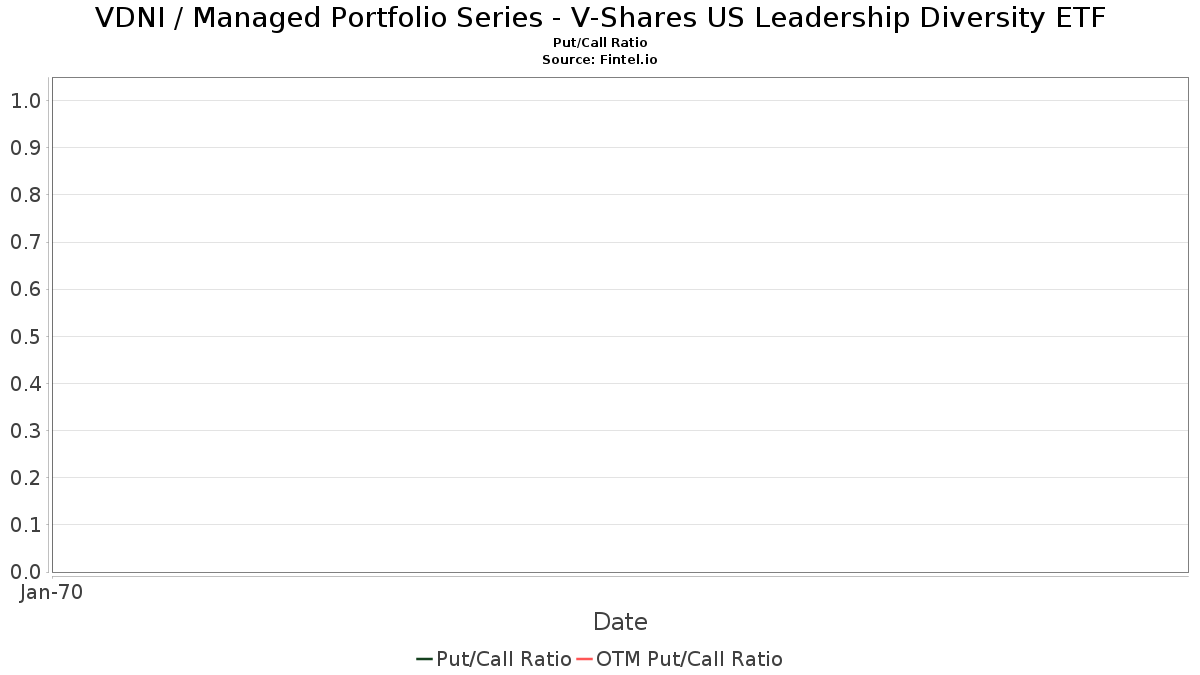The image size is (1200, 675).
Task: Click the Jan-70 x-axis label
Action: pos(51,592)
